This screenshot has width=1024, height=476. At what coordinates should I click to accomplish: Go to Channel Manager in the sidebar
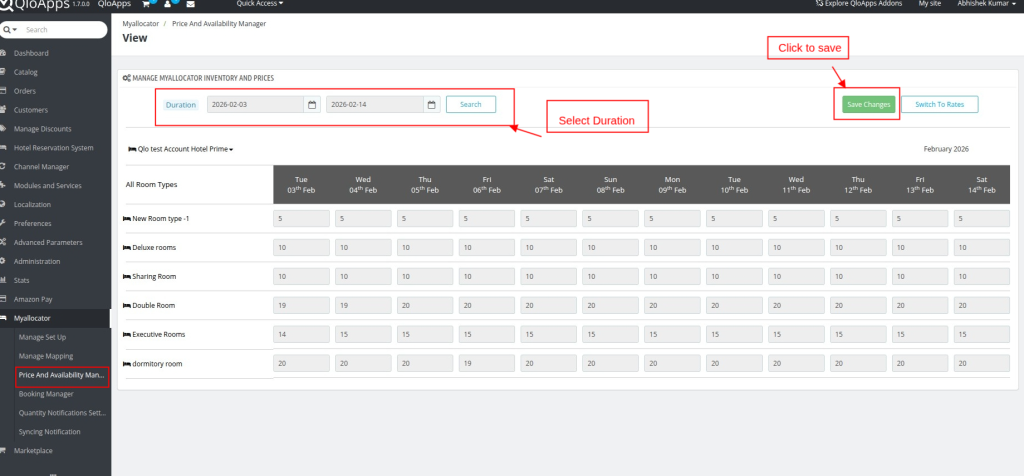[41, 166]
